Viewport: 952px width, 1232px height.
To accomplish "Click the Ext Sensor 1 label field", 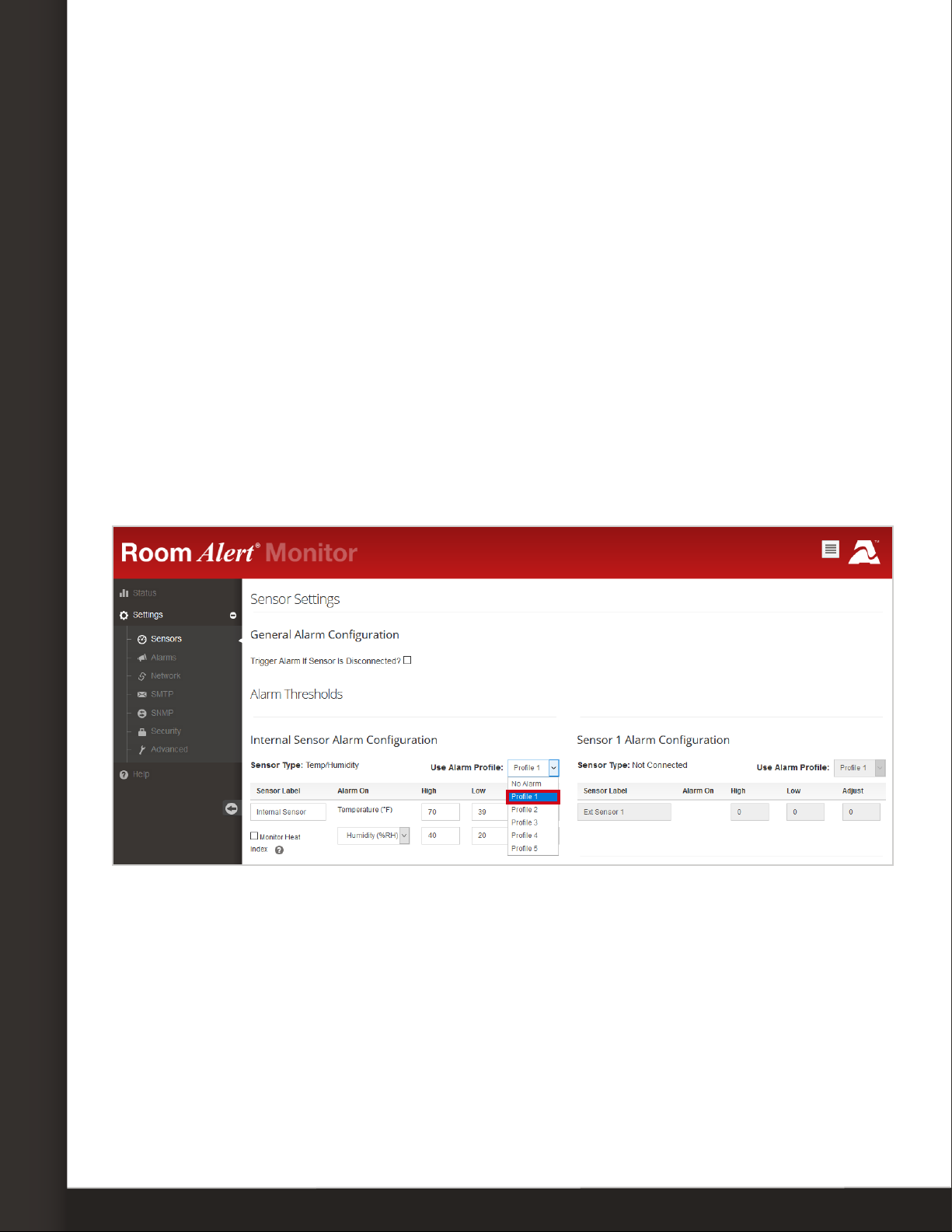I will (x=624, y=812).
